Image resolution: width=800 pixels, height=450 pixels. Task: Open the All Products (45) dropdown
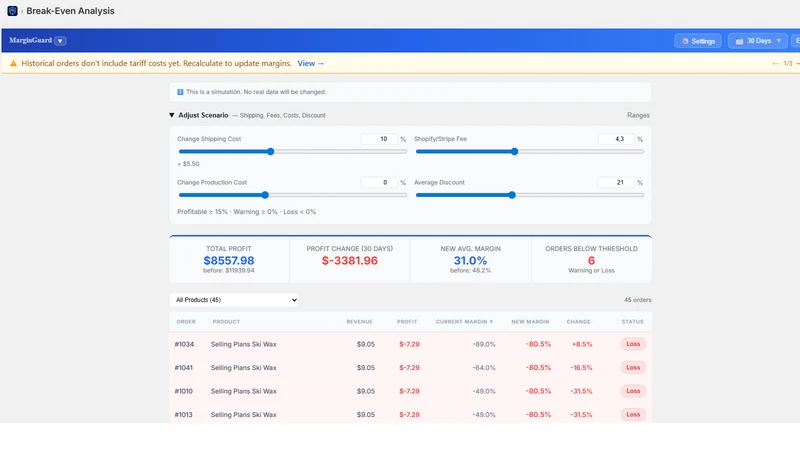[x=234, y=300]
